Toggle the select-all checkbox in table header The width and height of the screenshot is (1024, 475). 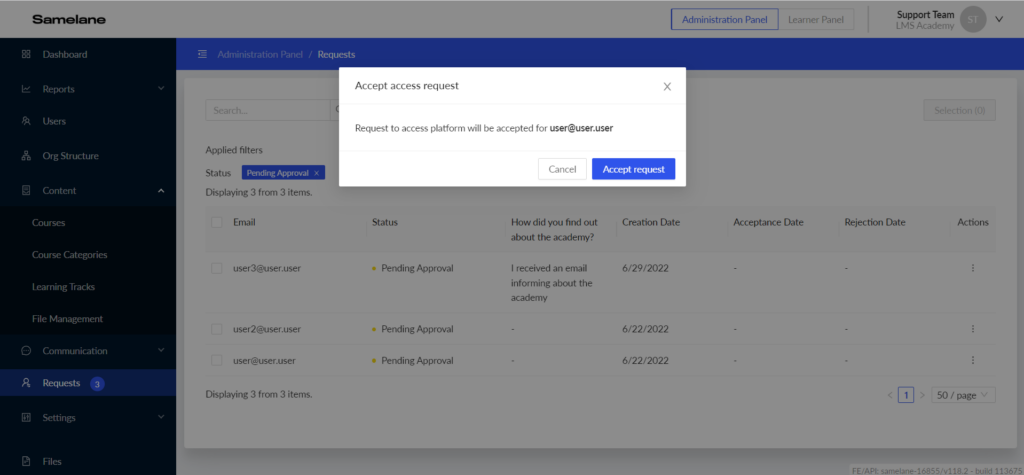click(x=217, y=222)
